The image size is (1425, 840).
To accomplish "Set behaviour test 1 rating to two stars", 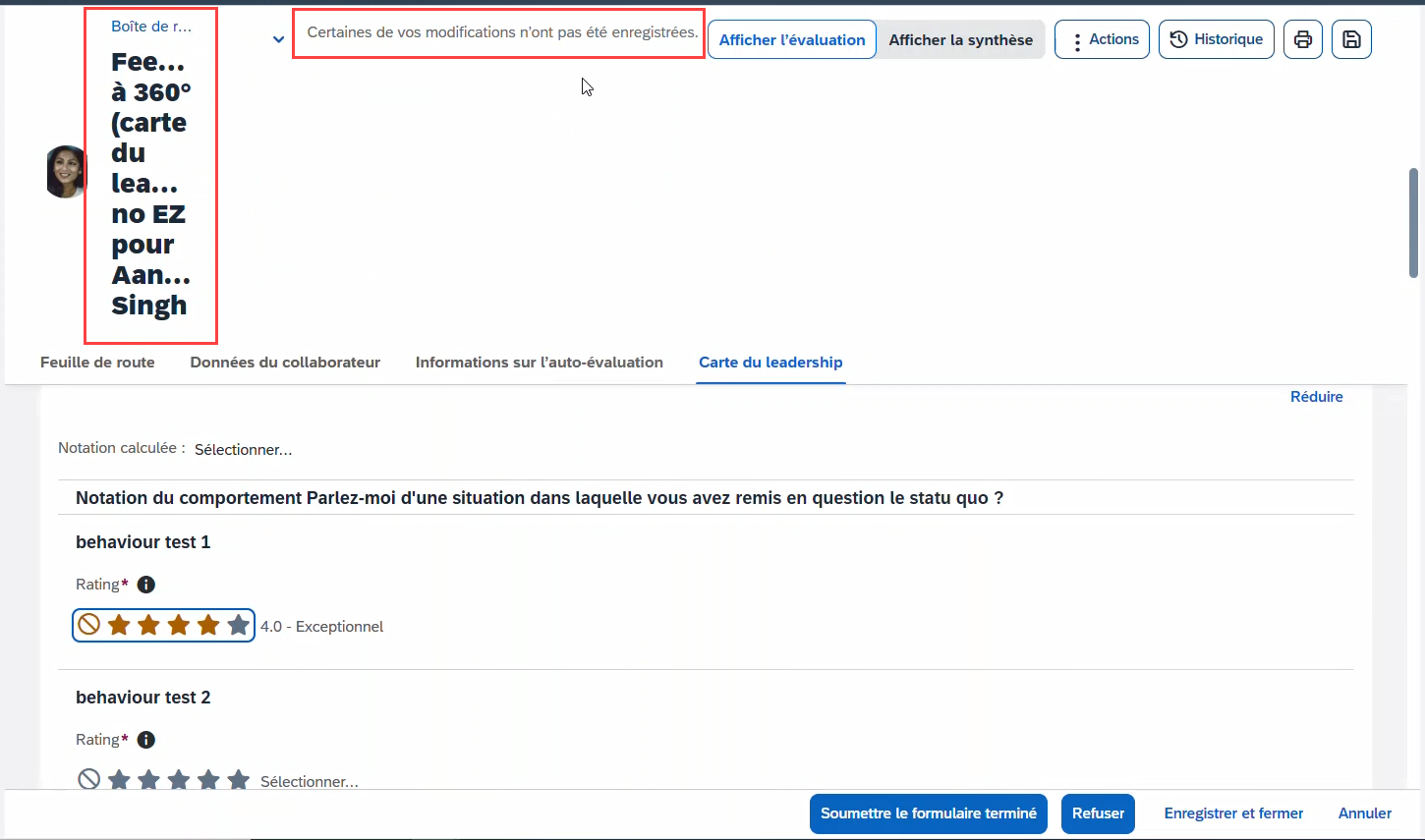I will [149, 625].
